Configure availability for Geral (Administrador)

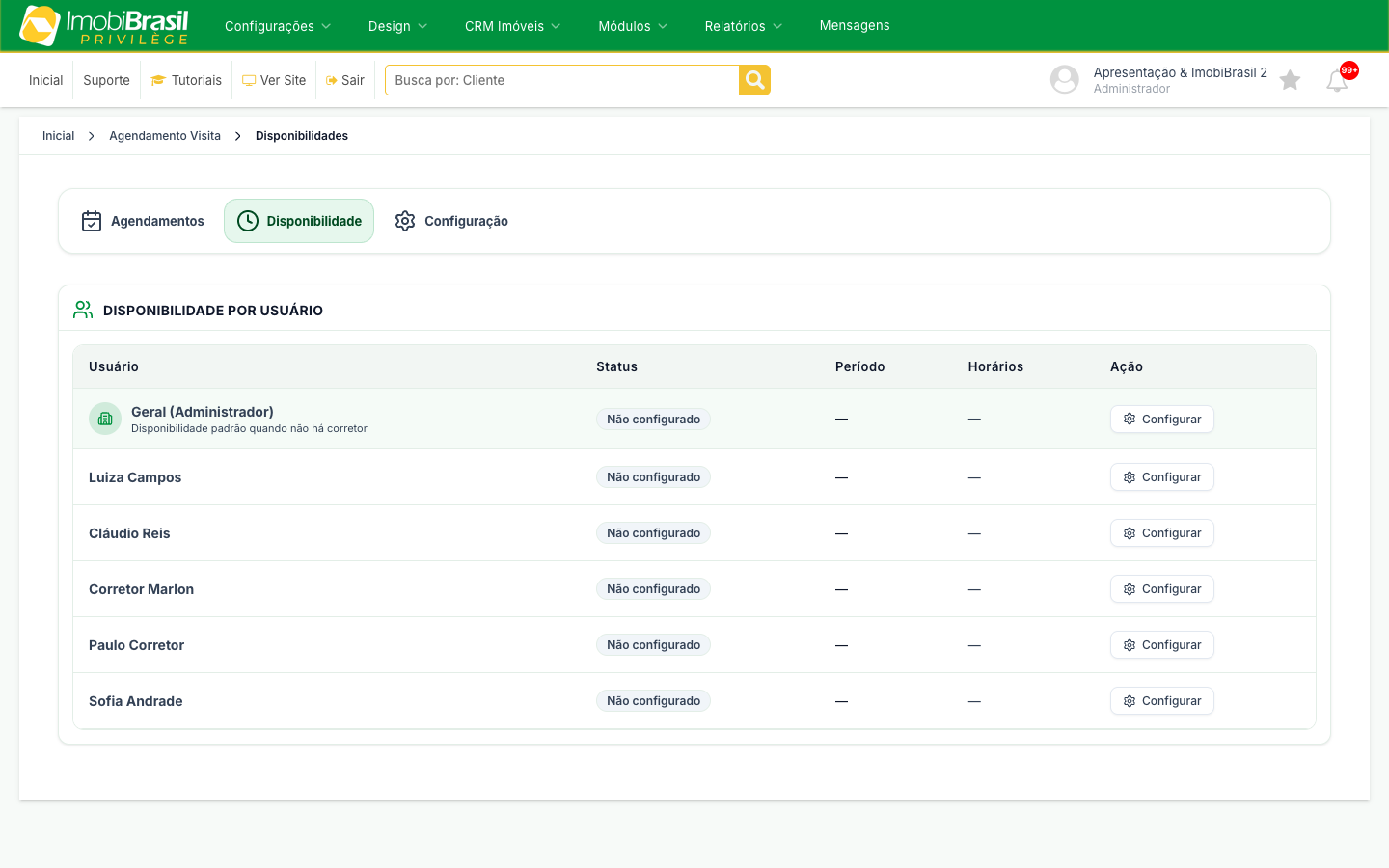pyautogui.click(x=1161, y=420)
